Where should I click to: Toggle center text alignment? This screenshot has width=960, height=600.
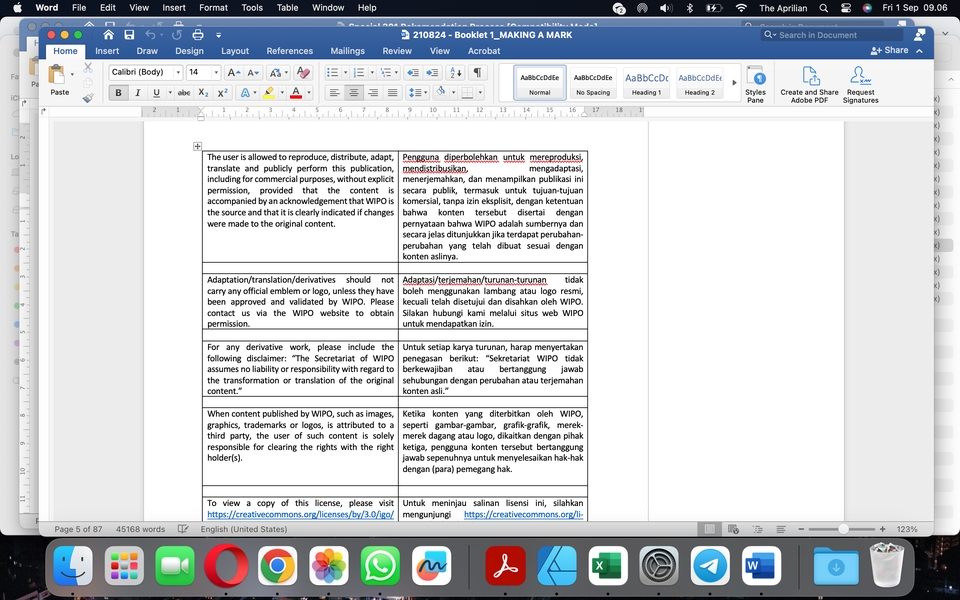click(x=354, y=93)
